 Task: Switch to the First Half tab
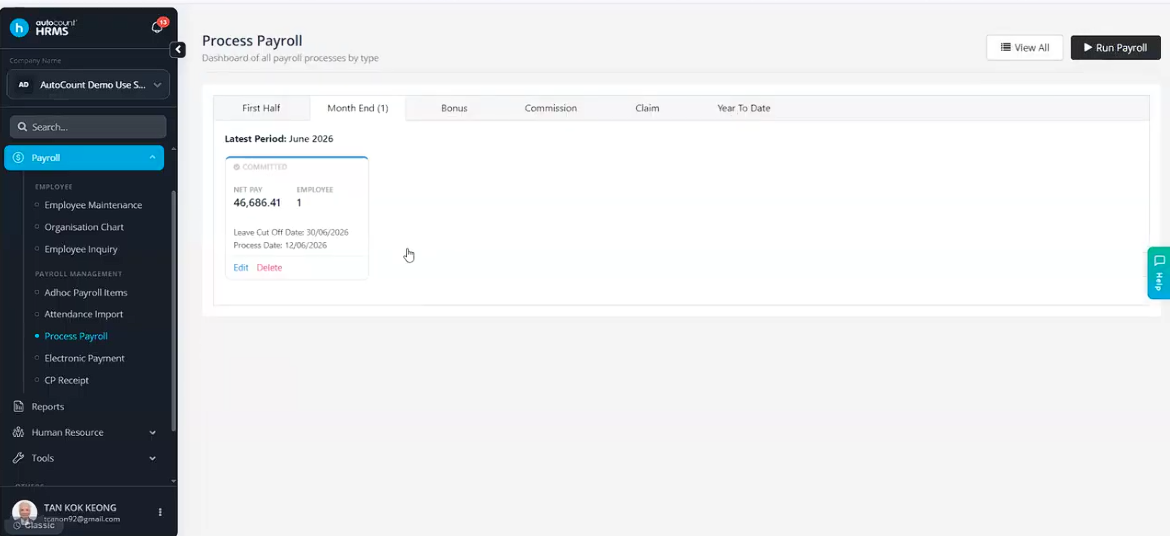click(261, 108)
